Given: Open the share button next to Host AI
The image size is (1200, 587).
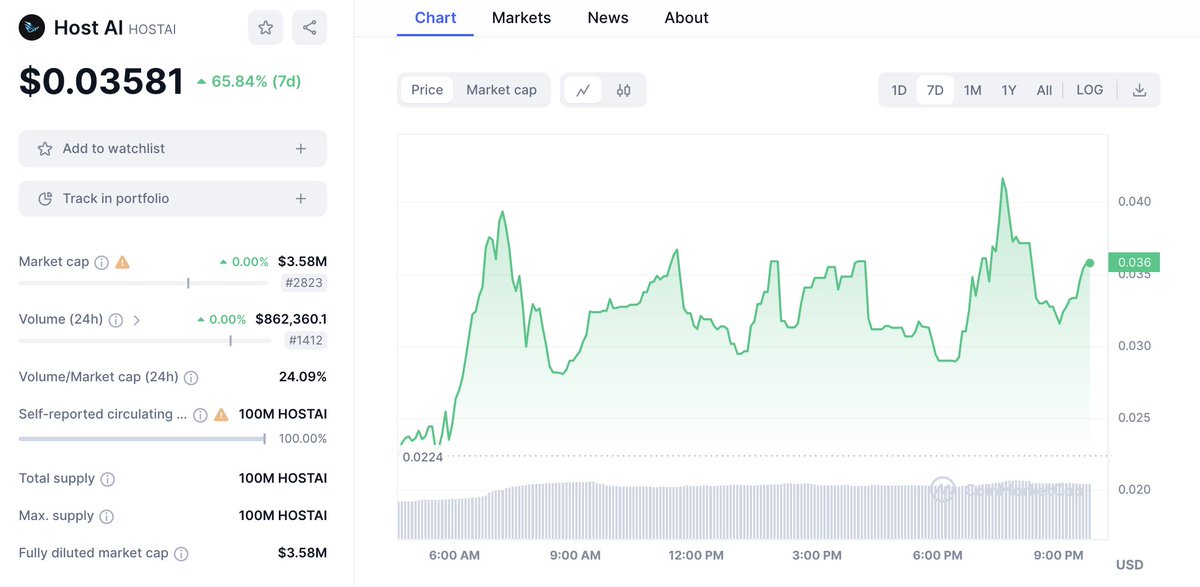Looking at the screenshot, I should tap(309, 28).
